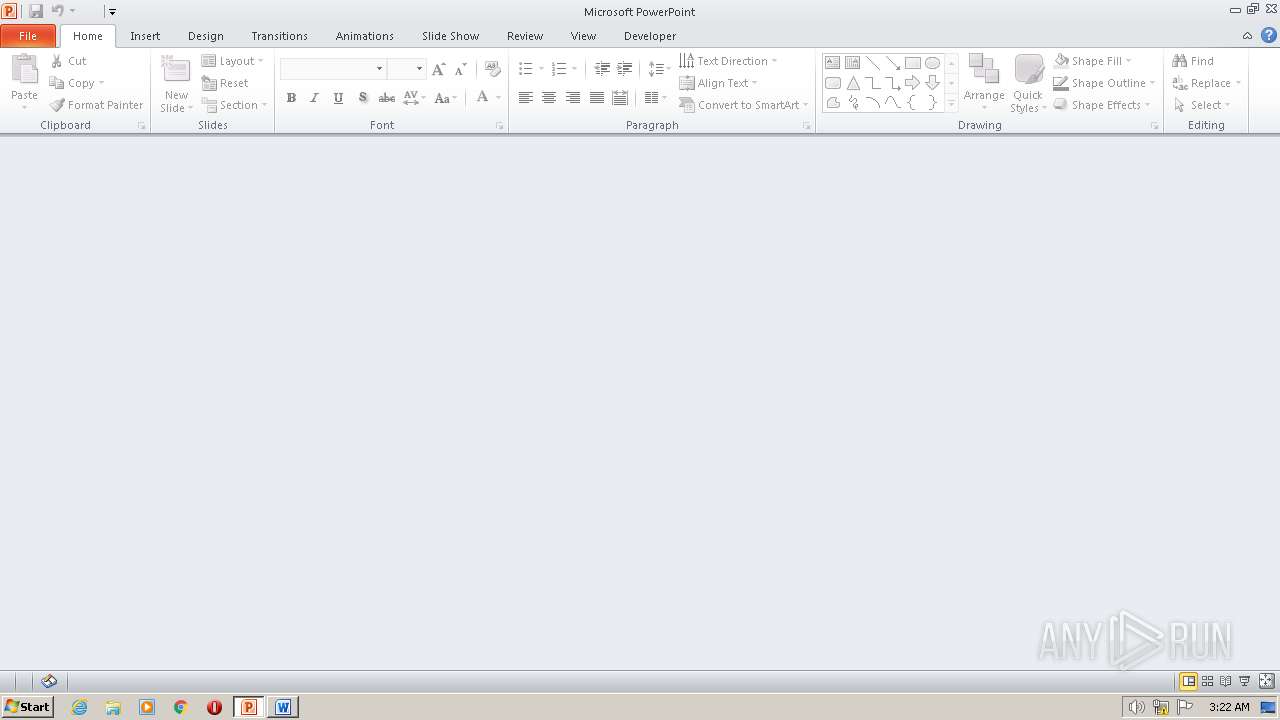Open Shape Fill color menu
1280x720 pixels.
[1092, 61]
